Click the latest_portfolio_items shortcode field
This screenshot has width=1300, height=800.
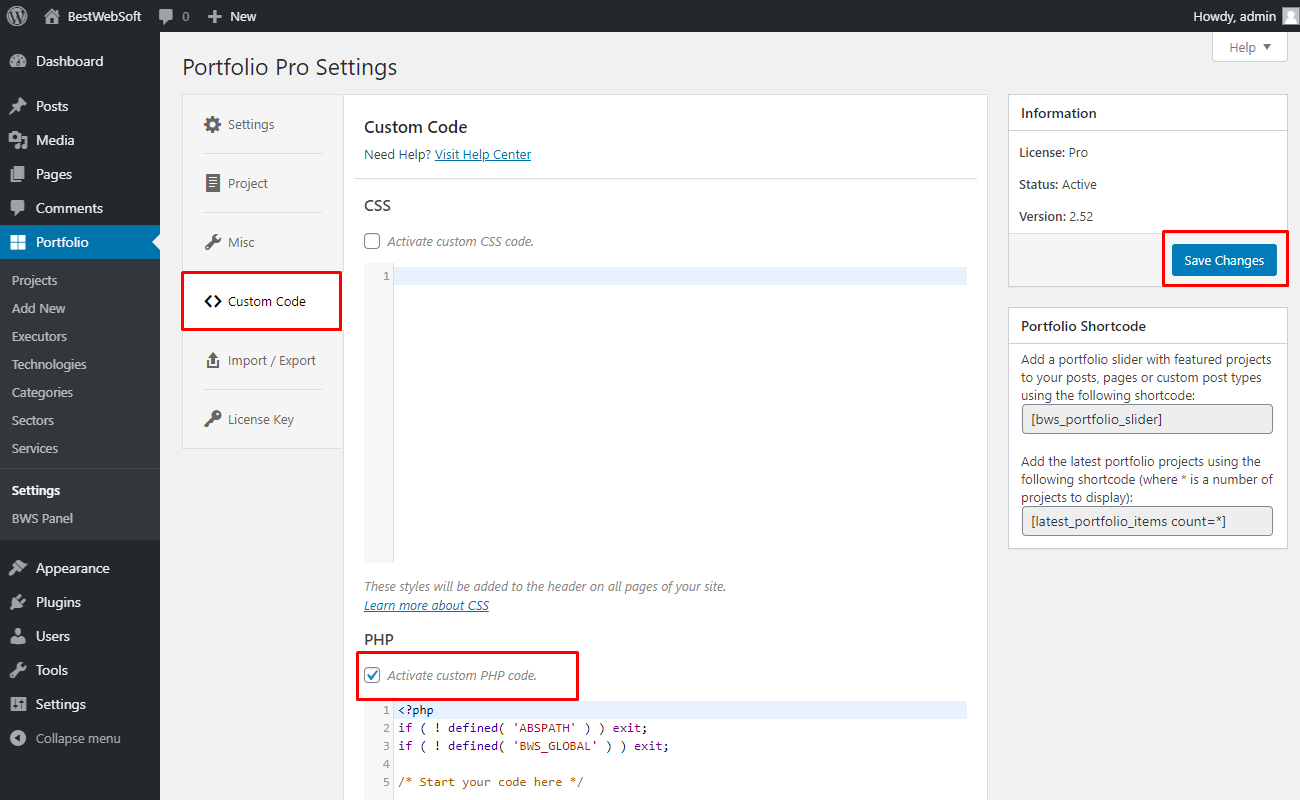pyautogui.click(x=1147, y=521)
